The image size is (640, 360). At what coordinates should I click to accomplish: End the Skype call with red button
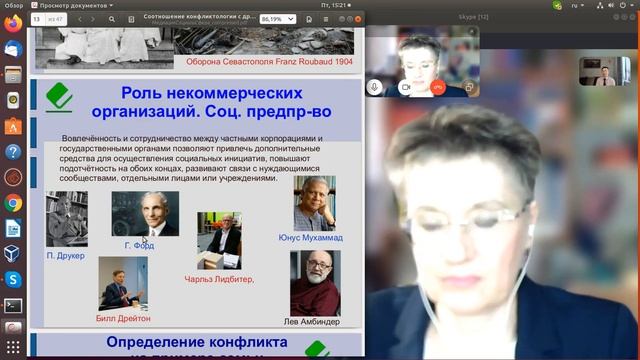(x=438, y=87)
